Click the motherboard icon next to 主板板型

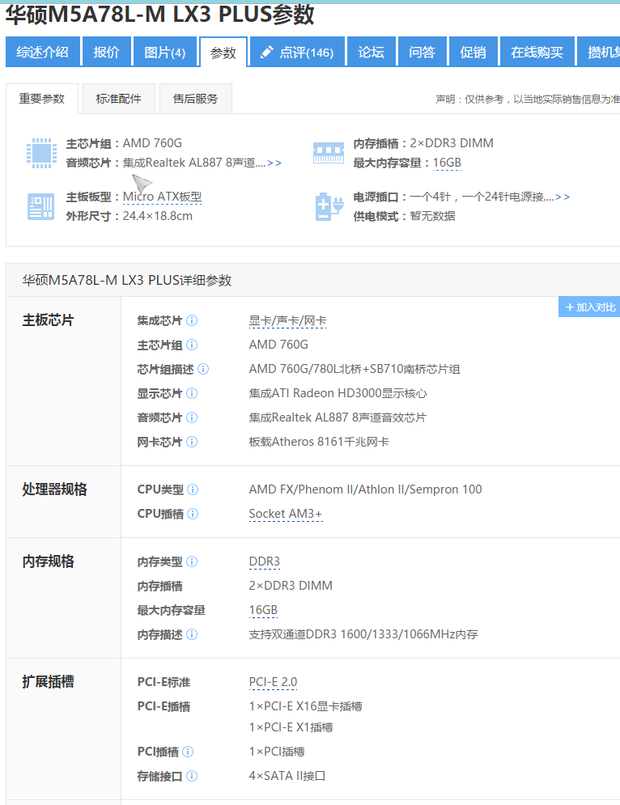(x=41, y=207)
